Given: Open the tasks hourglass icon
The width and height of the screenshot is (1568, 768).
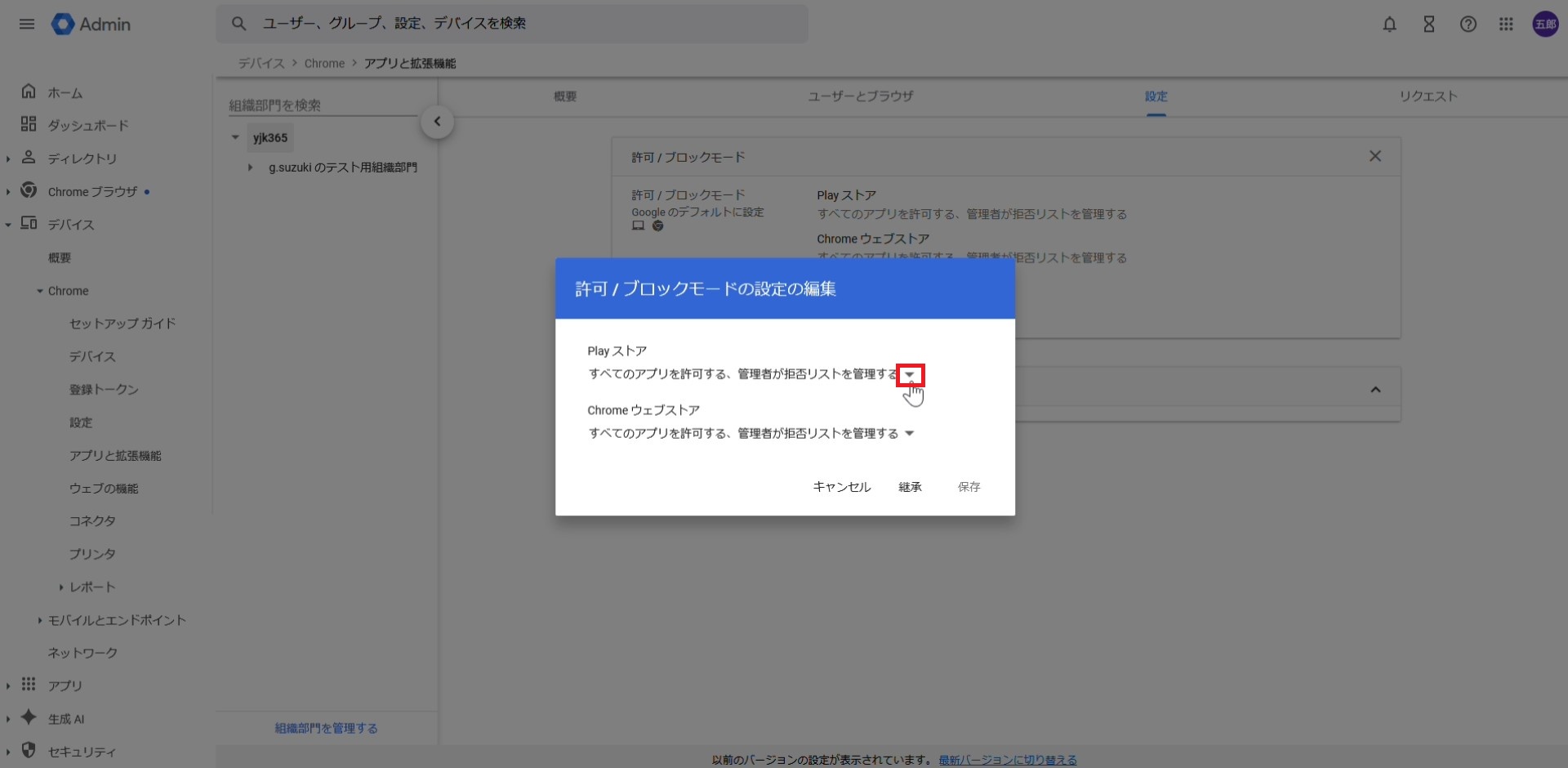Looking at the screenshot, I should 1428,25.
